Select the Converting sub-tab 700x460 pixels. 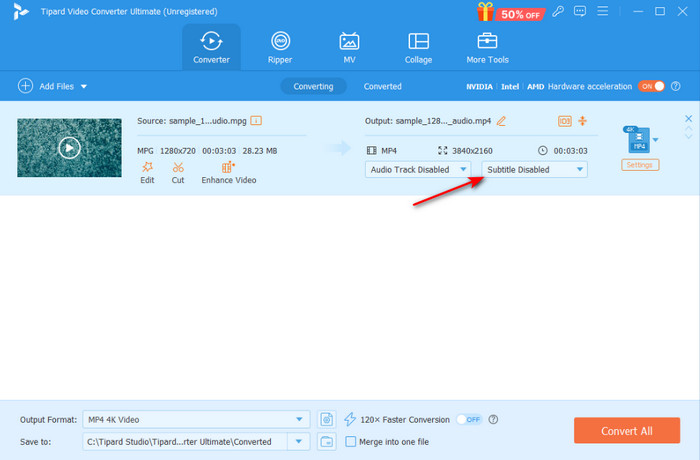pos(313,86)
